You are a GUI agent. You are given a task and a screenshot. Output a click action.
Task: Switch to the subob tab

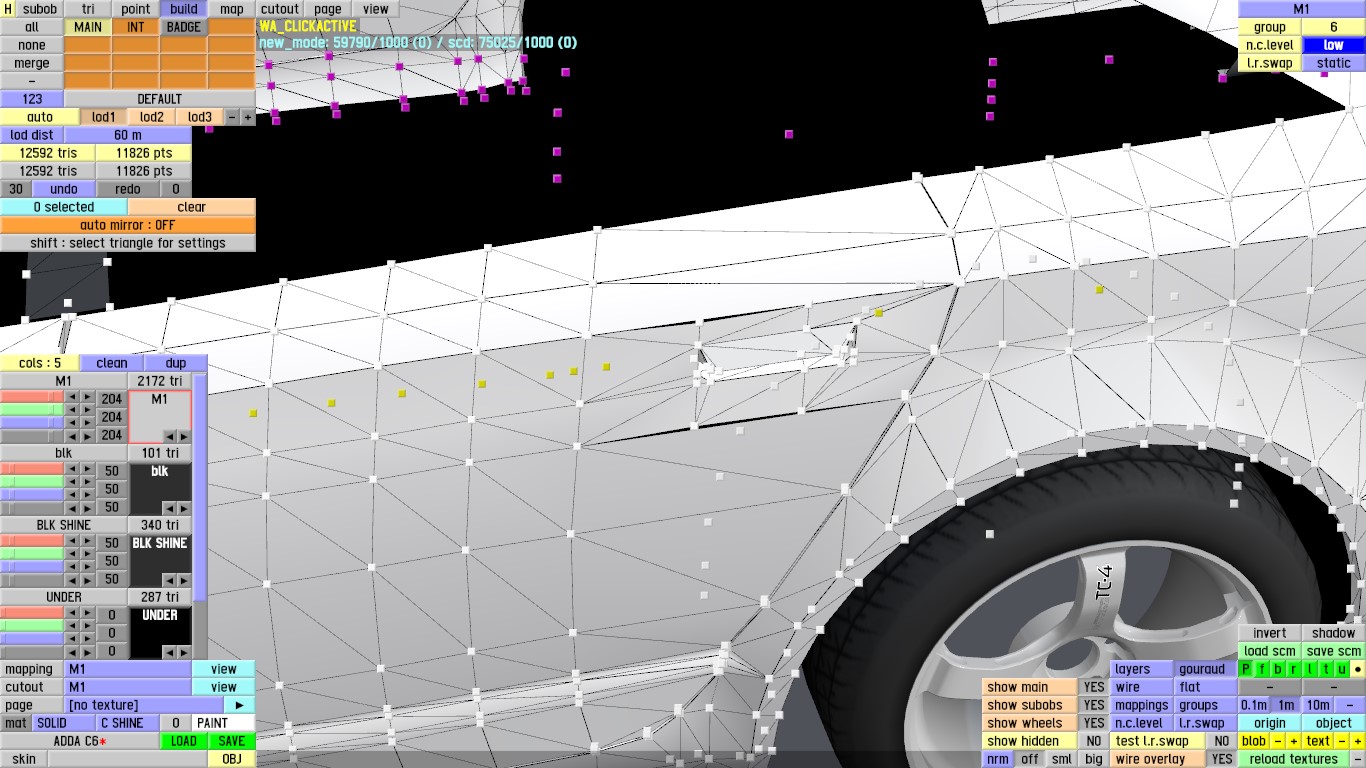coord(40,9)
